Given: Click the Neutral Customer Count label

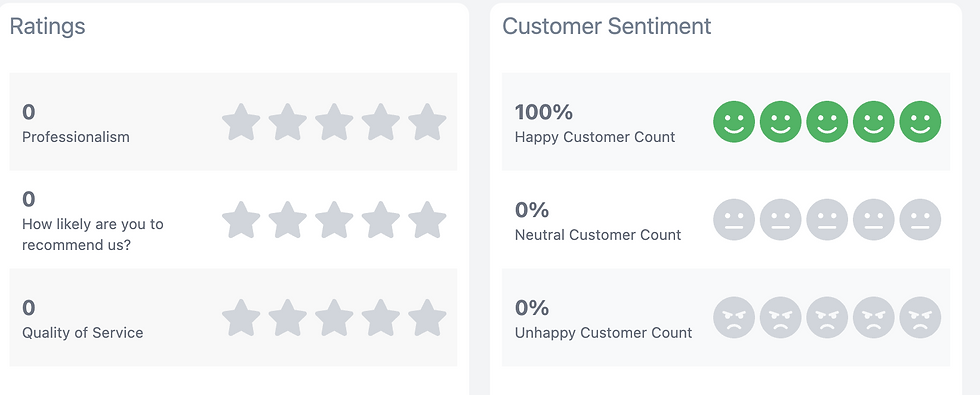Looking at the screenshot, I should pyautogui.click(x=598, y=235).
